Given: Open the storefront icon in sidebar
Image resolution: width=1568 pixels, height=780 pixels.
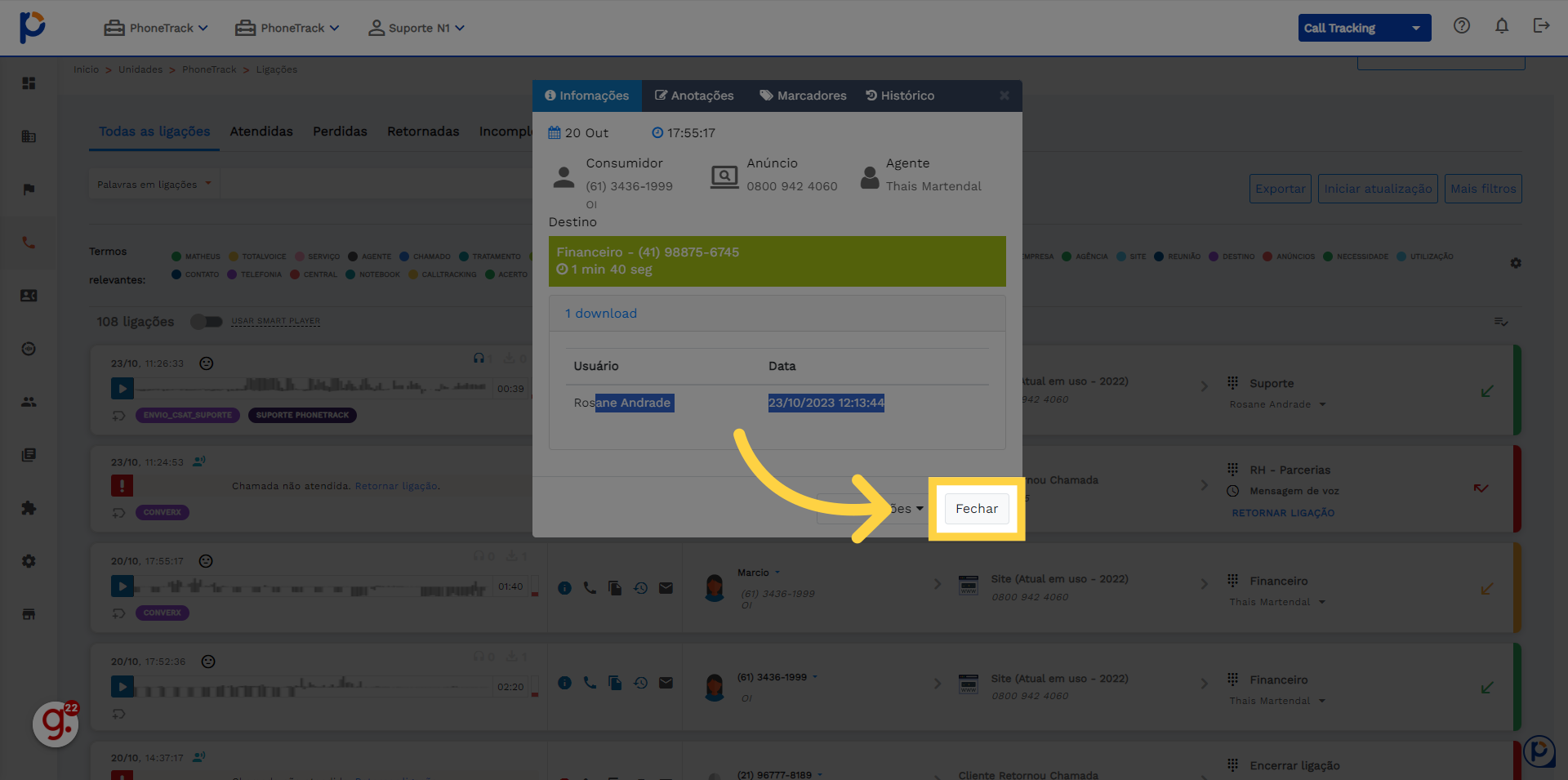Looking at the screenshot, I should (29, 614).
